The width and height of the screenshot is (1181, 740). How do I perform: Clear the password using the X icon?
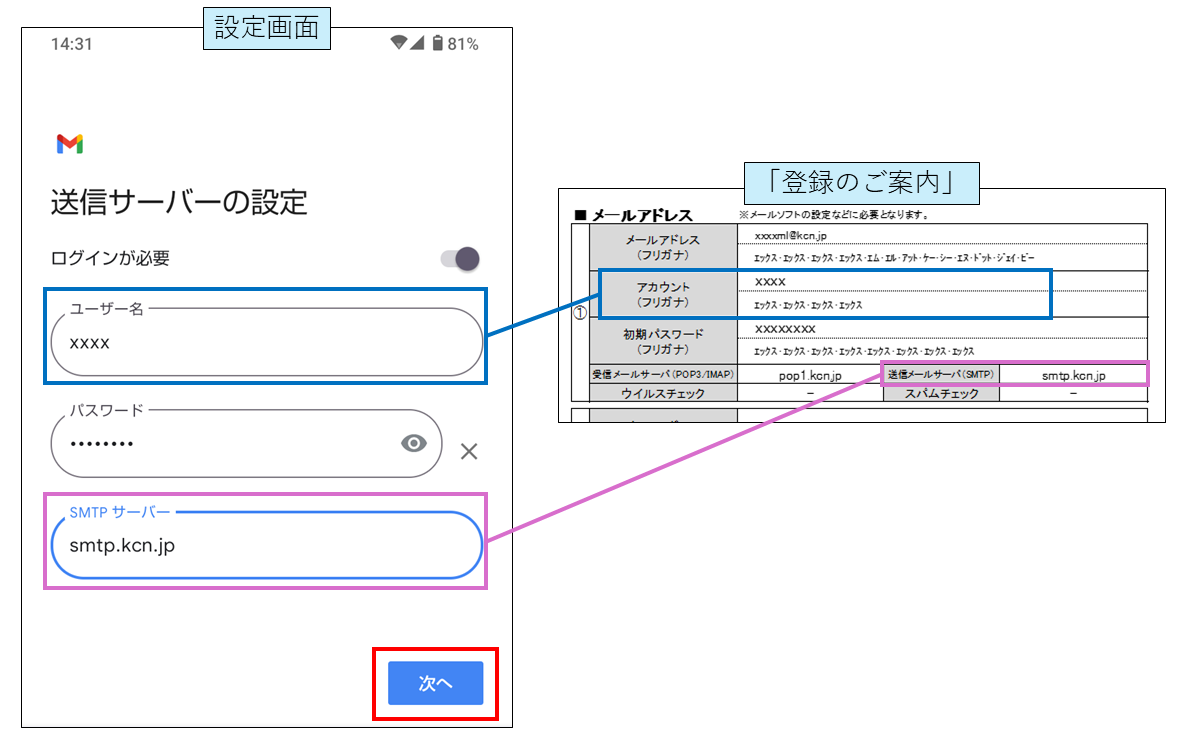coord(467,451)
